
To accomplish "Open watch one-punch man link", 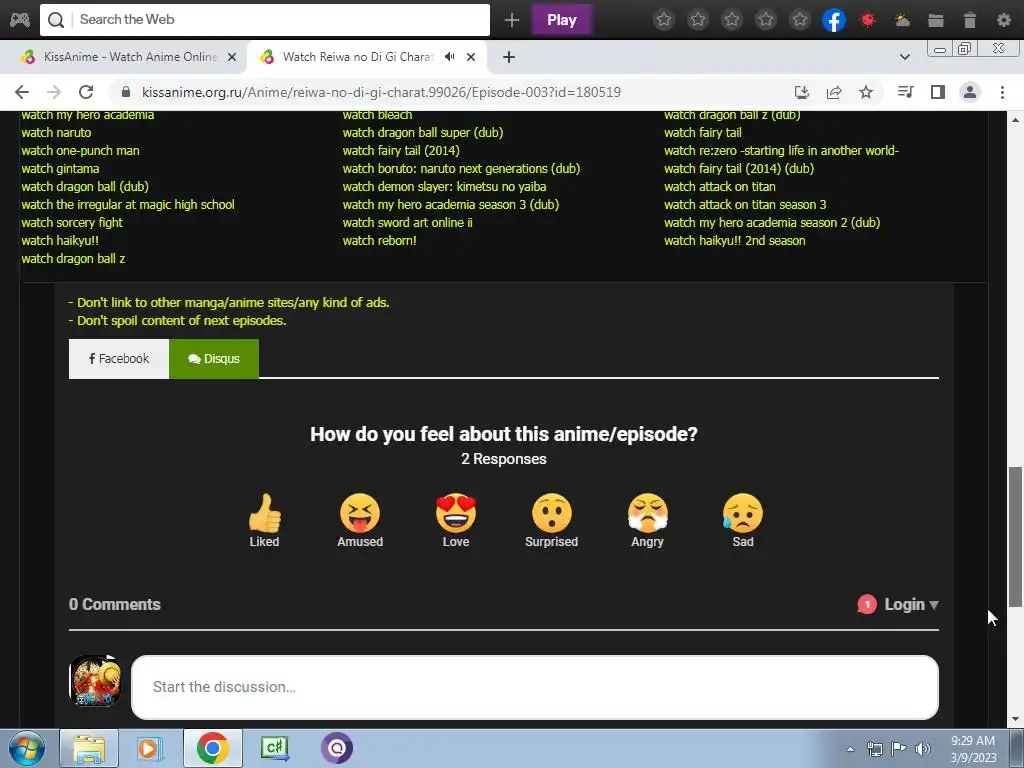I will coord(80,151).
